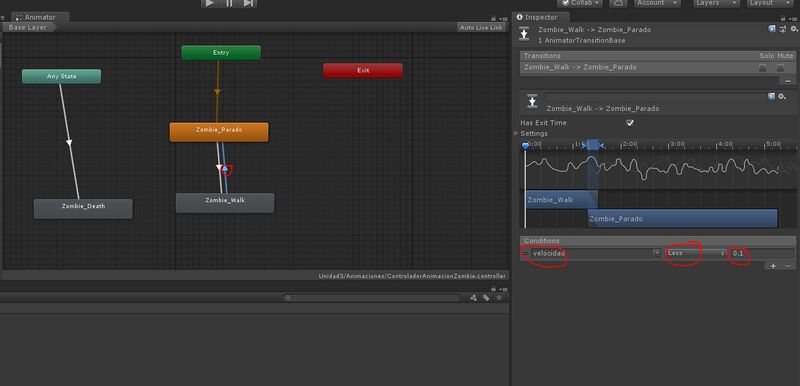
Task: Remove condition with the minus button
Action: [x=788, y=266]
